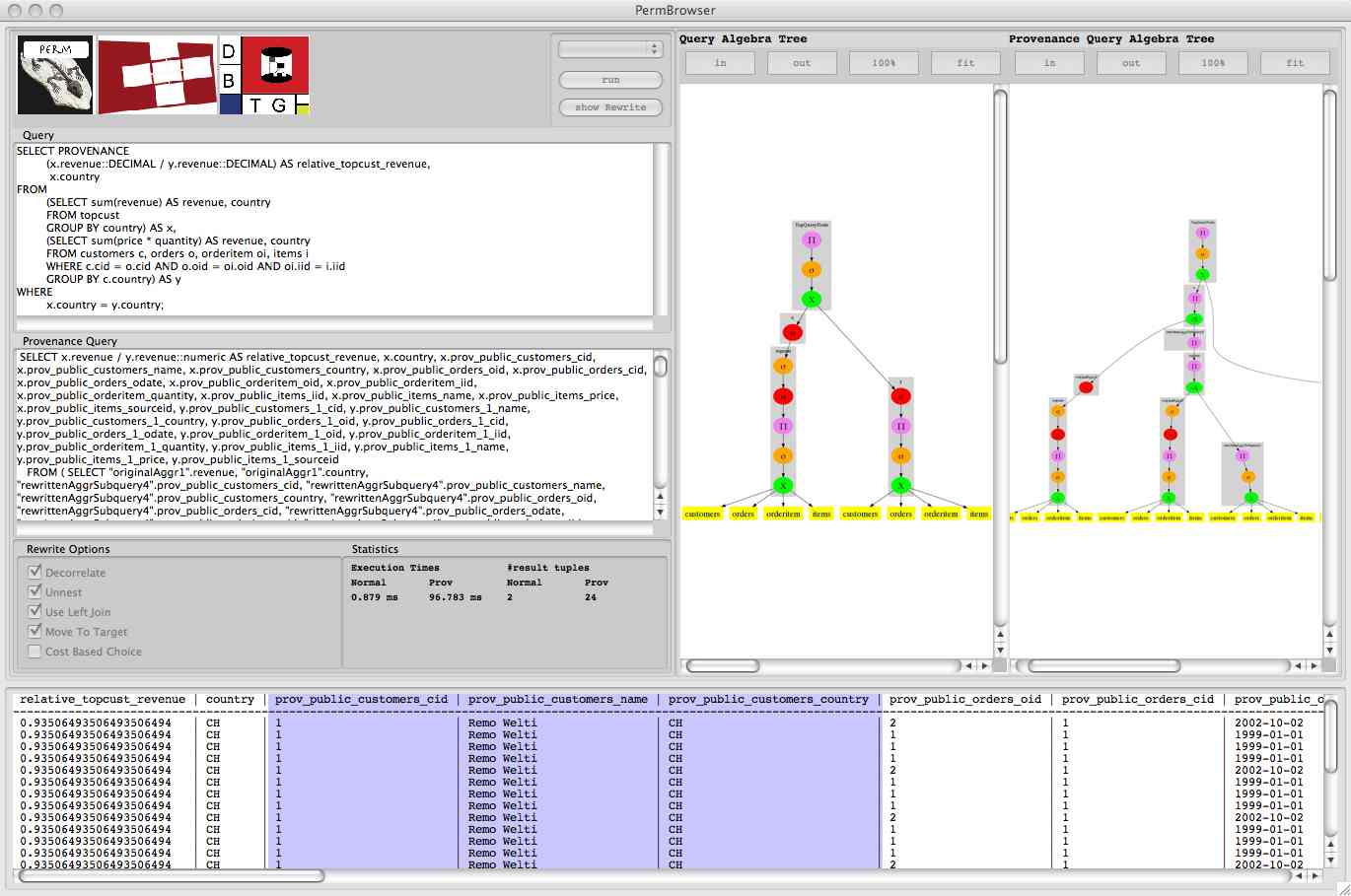Click right arrow of Query Algebra Tree horizontal scrollbar
Image resolution: width=1351 pixels, height=896 pixels.
983,666
